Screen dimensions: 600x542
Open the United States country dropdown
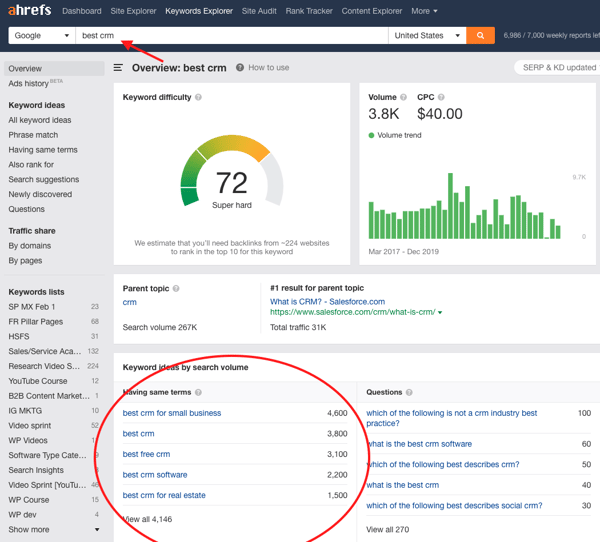click(x=427, y=35)
